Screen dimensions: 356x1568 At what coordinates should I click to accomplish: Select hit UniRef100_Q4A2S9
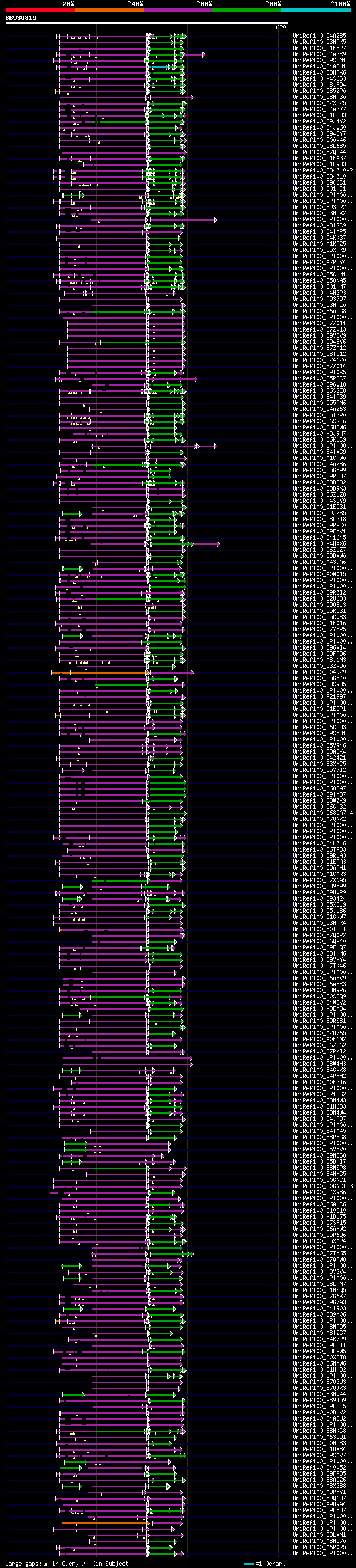coord(319,54)
